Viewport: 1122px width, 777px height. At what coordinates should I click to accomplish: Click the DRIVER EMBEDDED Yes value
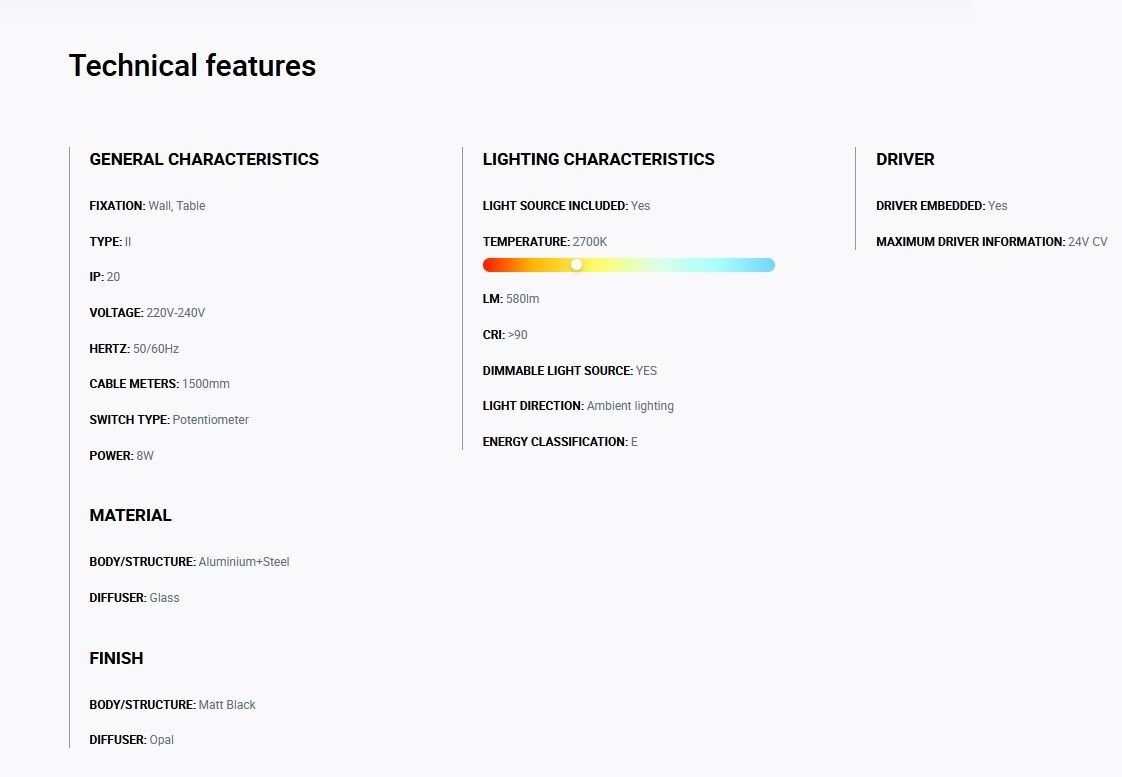click(x=997, y=206)
